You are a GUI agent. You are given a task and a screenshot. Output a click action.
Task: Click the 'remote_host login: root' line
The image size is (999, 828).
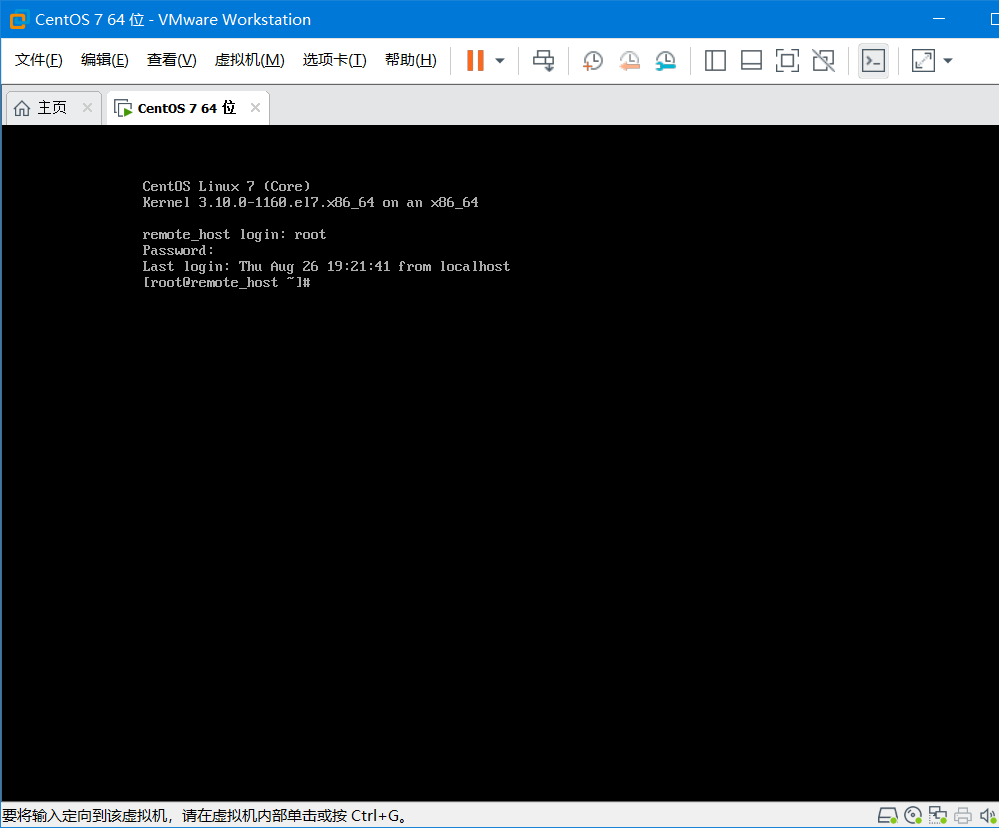click(x=234, y=234)
